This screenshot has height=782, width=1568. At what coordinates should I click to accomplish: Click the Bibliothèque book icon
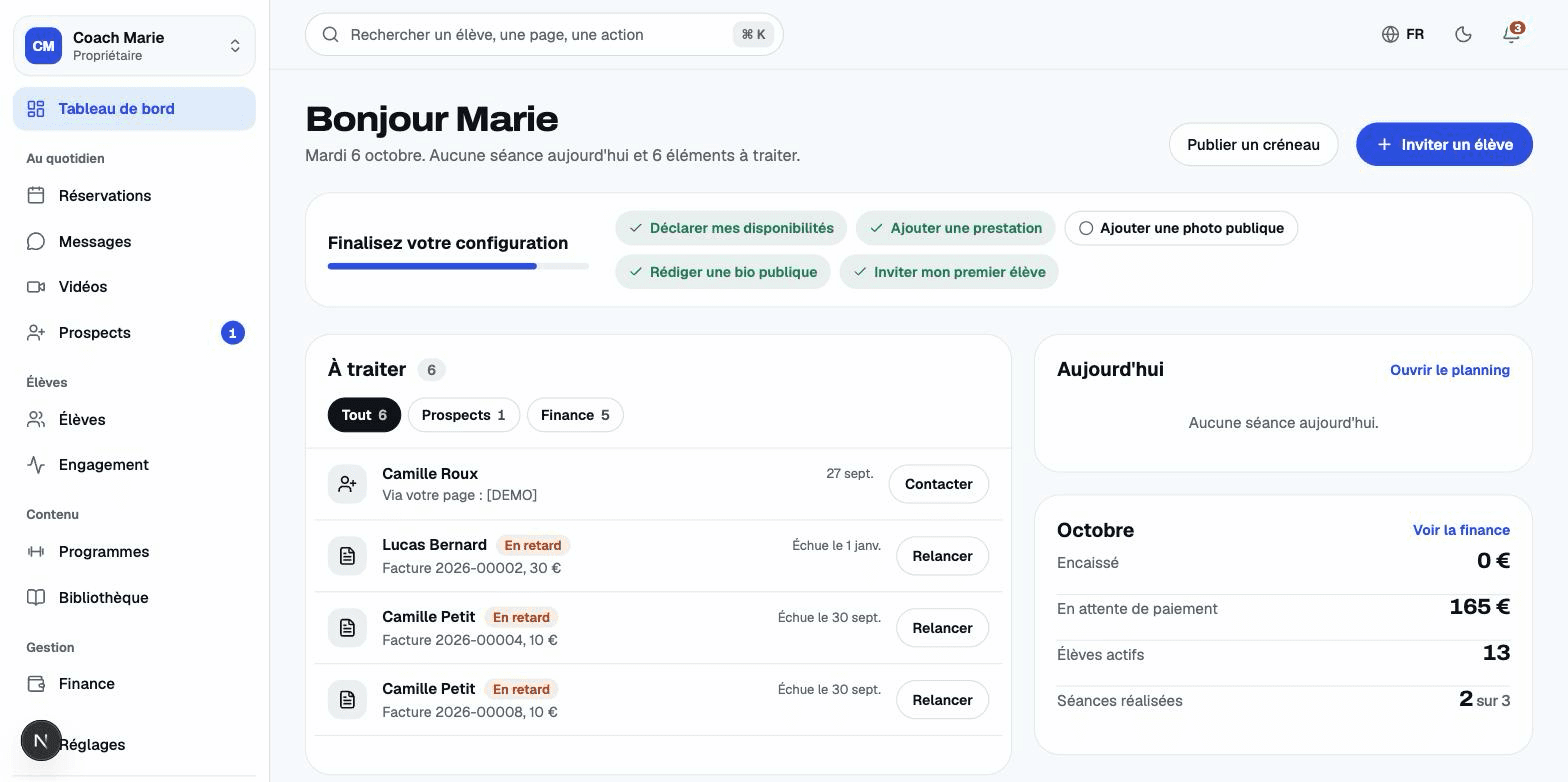coord(36,598)
